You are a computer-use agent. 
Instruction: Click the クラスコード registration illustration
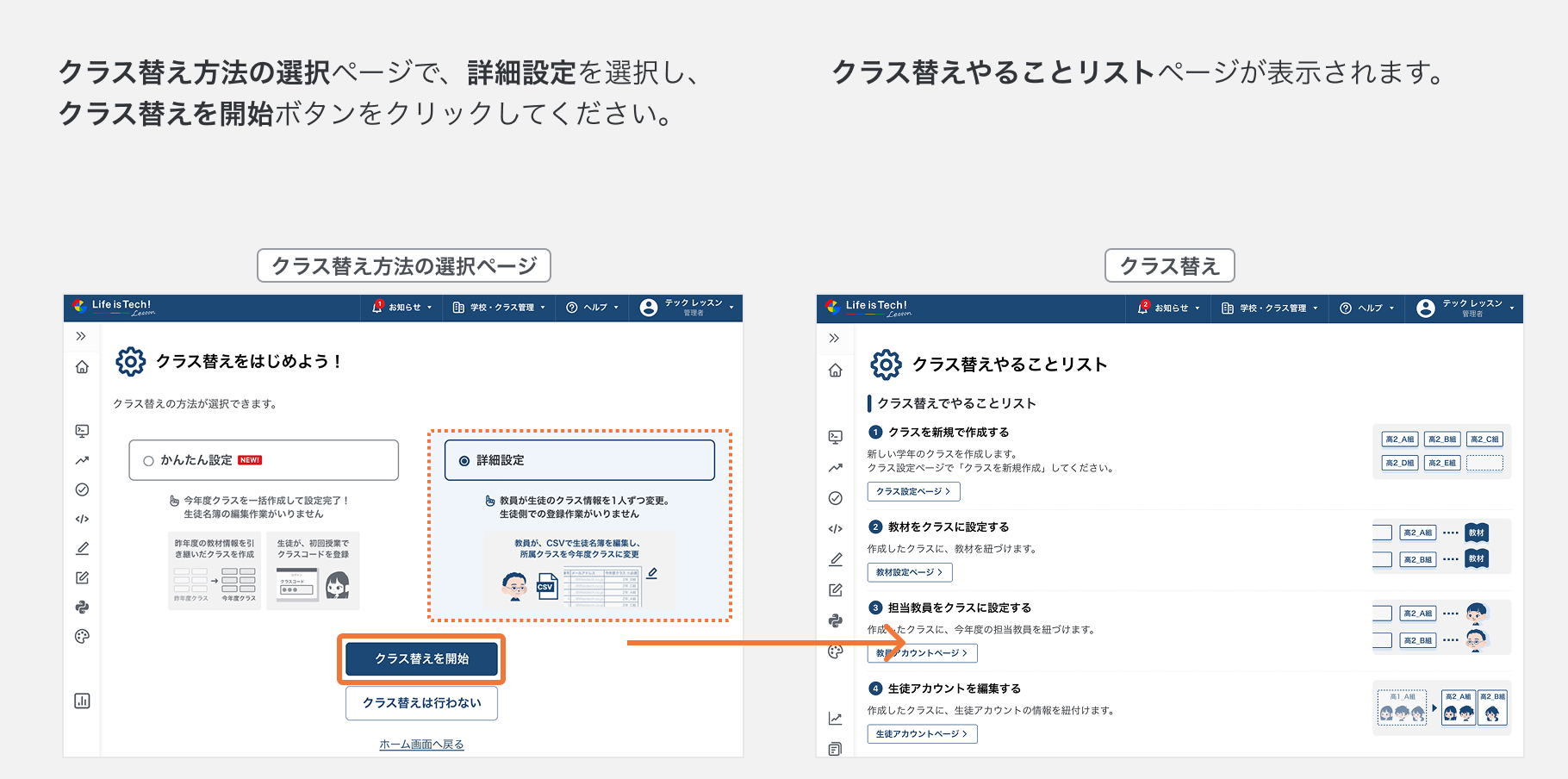313,570
